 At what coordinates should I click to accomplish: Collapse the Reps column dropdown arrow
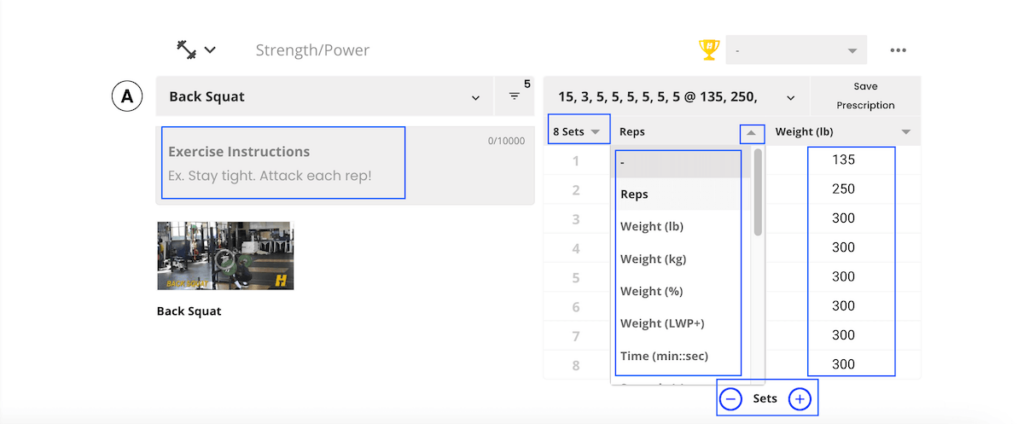pyautogui.click(x=751, y=132)
